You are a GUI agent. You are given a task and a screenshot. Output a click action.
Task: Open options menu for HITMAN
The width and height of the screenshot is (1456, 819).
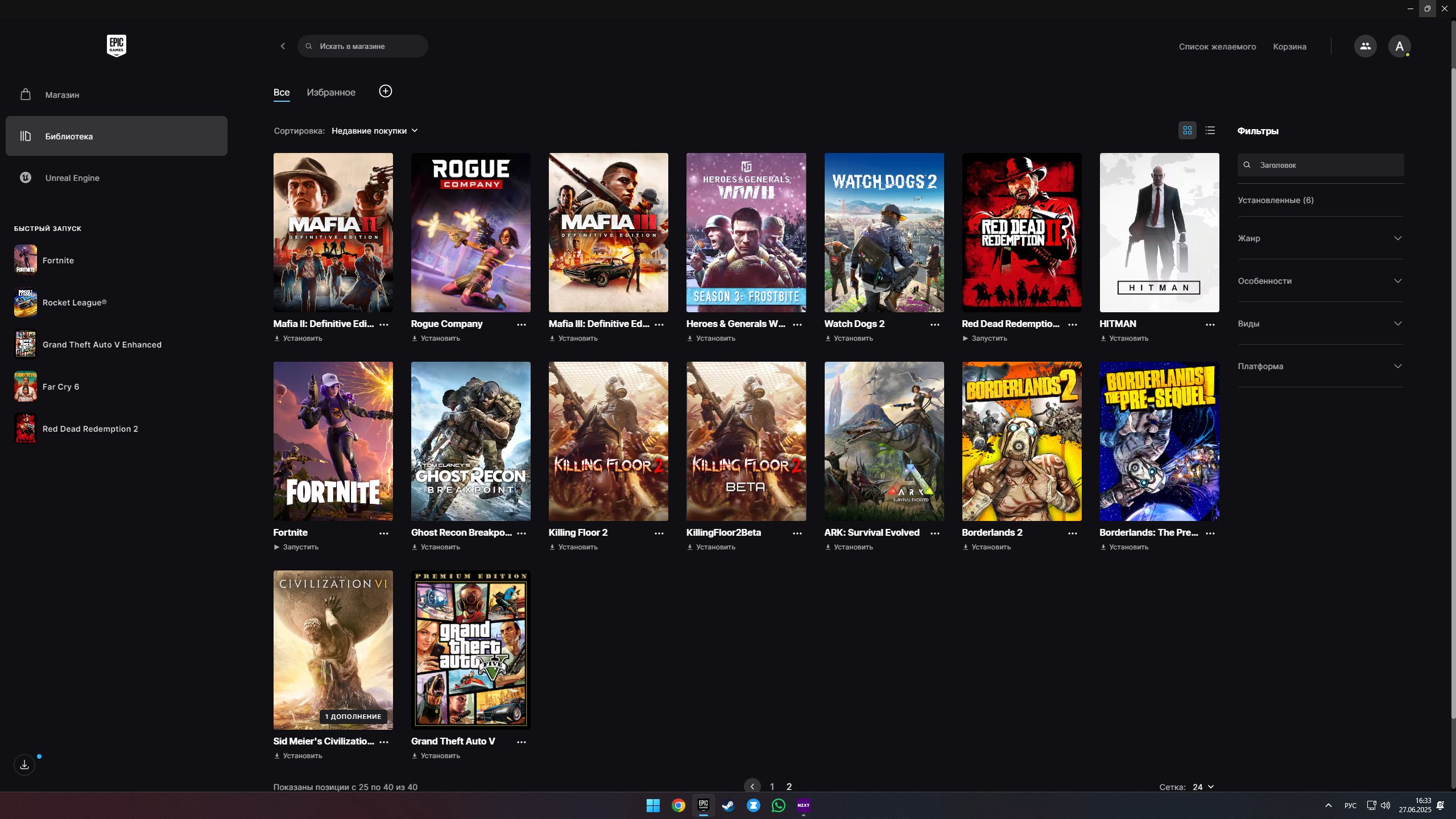tap(1210, 324)
